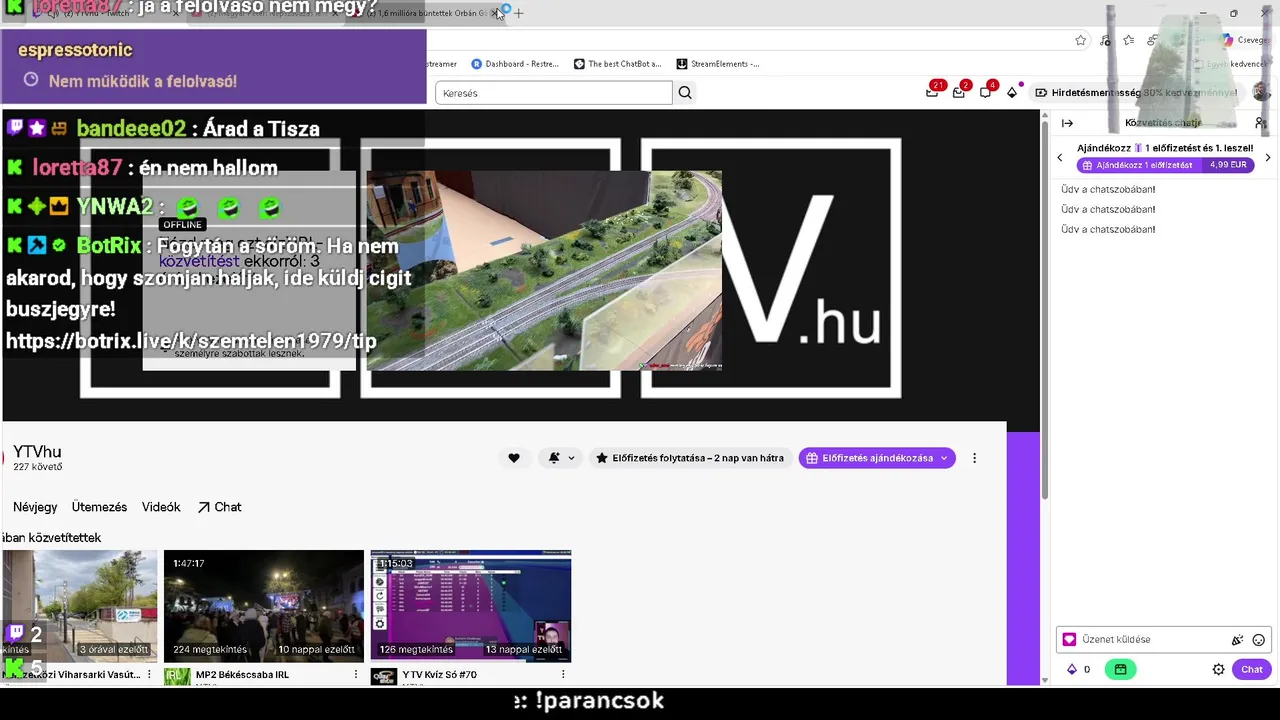
Task: Open the emote picker smiley in chat
Action: [x=1259, y=640]
